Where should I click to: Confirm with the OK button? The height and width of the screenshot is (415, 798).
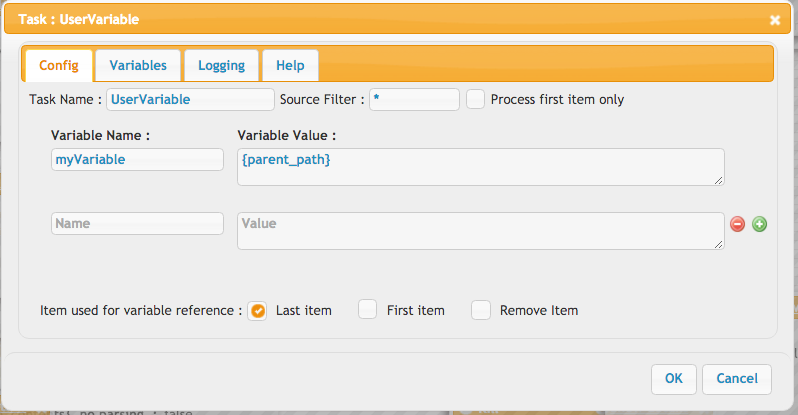pyautogui.click(x=673, y=379)
